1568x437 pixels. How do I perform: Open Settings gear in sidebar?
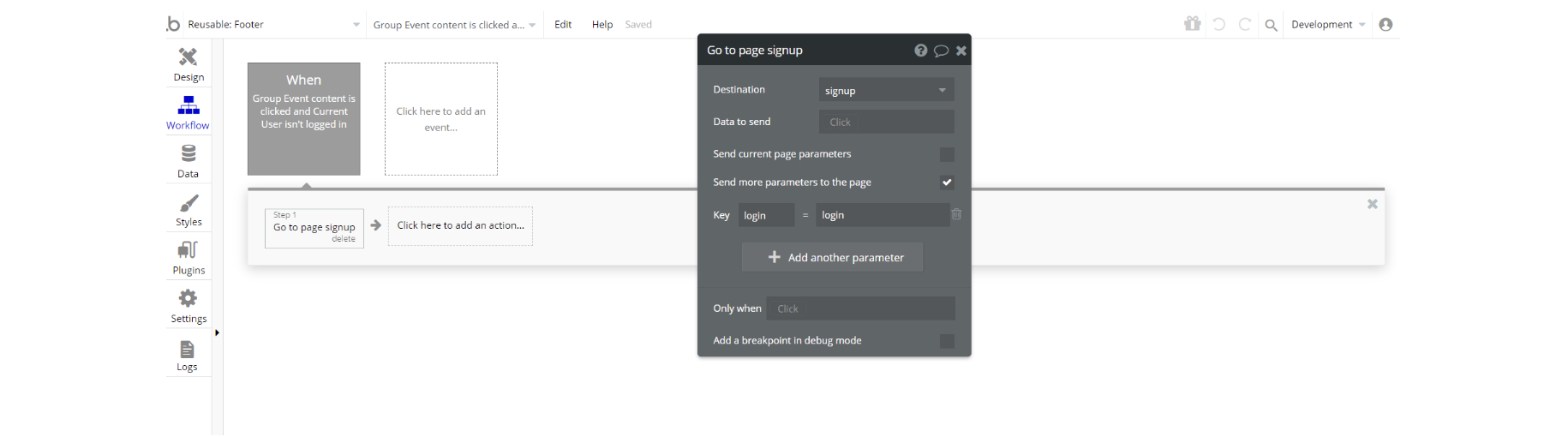point(189,306)
